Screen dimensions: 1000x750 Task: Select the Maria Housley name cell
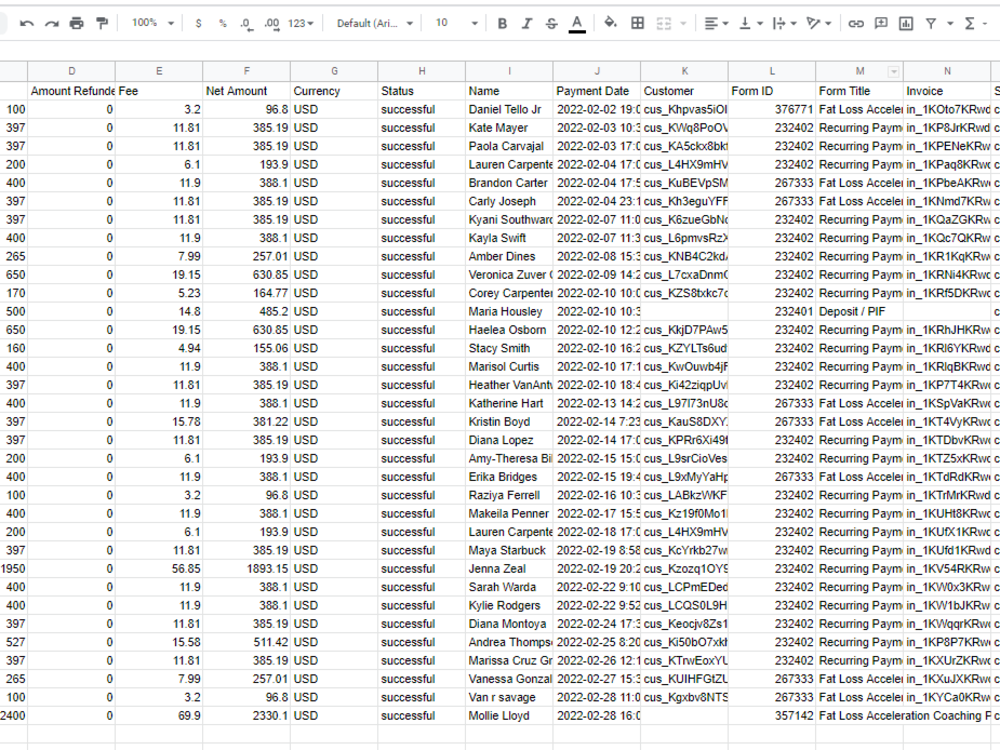(509, 312)
